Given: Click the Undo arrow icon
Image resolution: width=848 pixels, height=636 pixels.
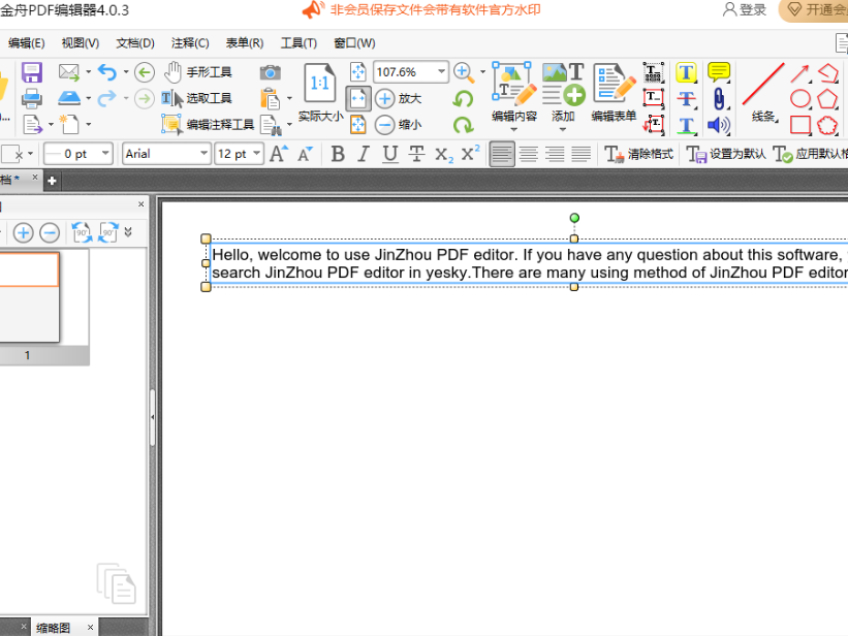Looking at the screenshot, I should point(107,72).
